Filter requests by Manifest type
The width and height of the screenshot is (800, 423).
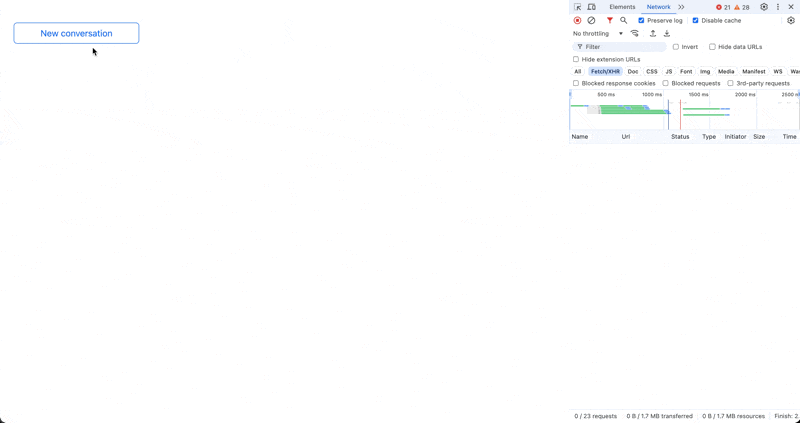(x=754, y=71)
